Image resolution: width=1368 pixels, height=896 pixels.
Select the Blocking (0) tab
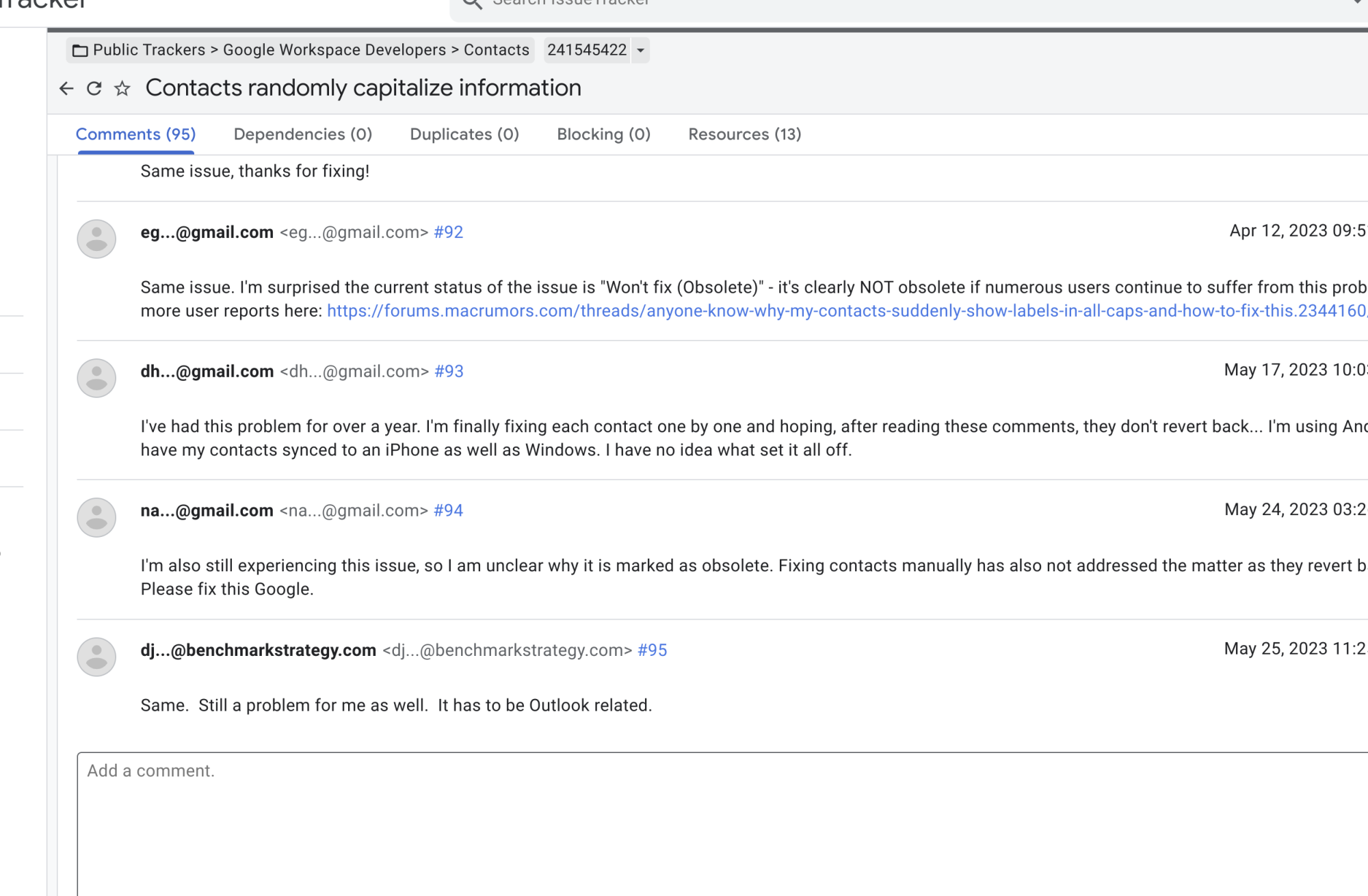coord(603,134)
